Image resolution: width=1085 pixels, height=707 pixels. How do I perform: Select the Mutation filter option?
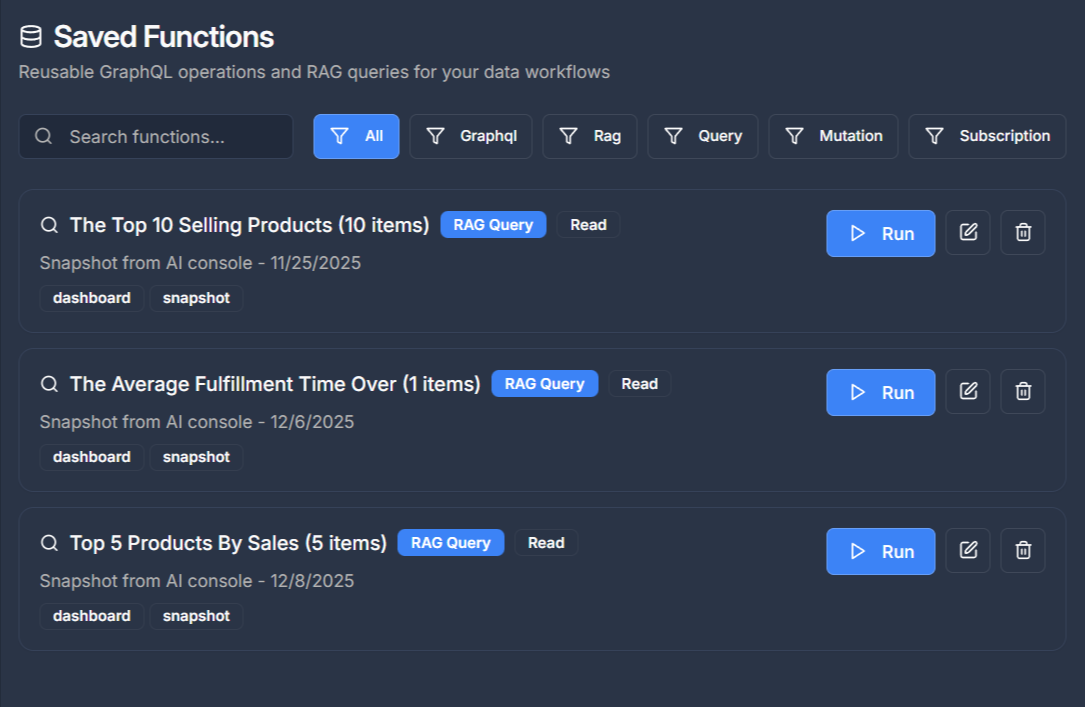(x=833, y=135)
